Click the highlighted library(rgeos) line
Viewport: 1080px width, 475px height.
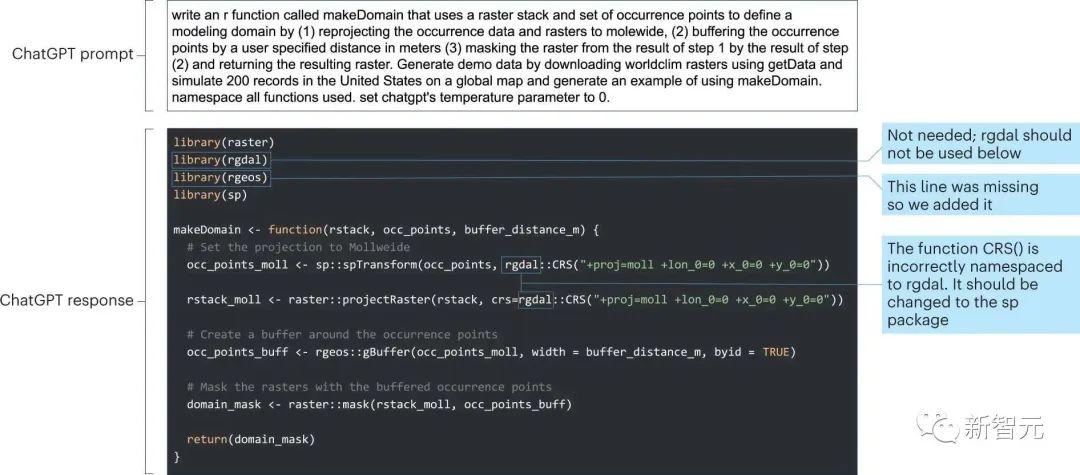click(221, 178)
